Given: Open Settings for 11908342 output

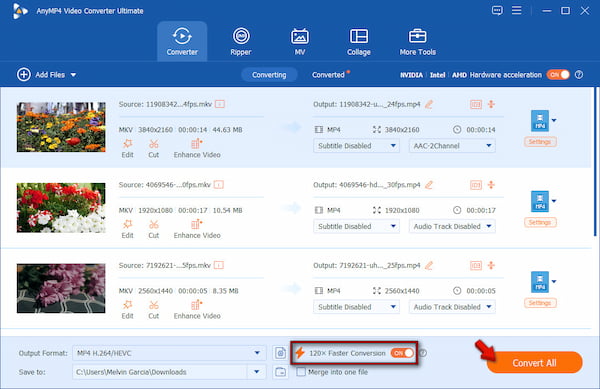Looking at the screenshot, I should tap(540, 142).
